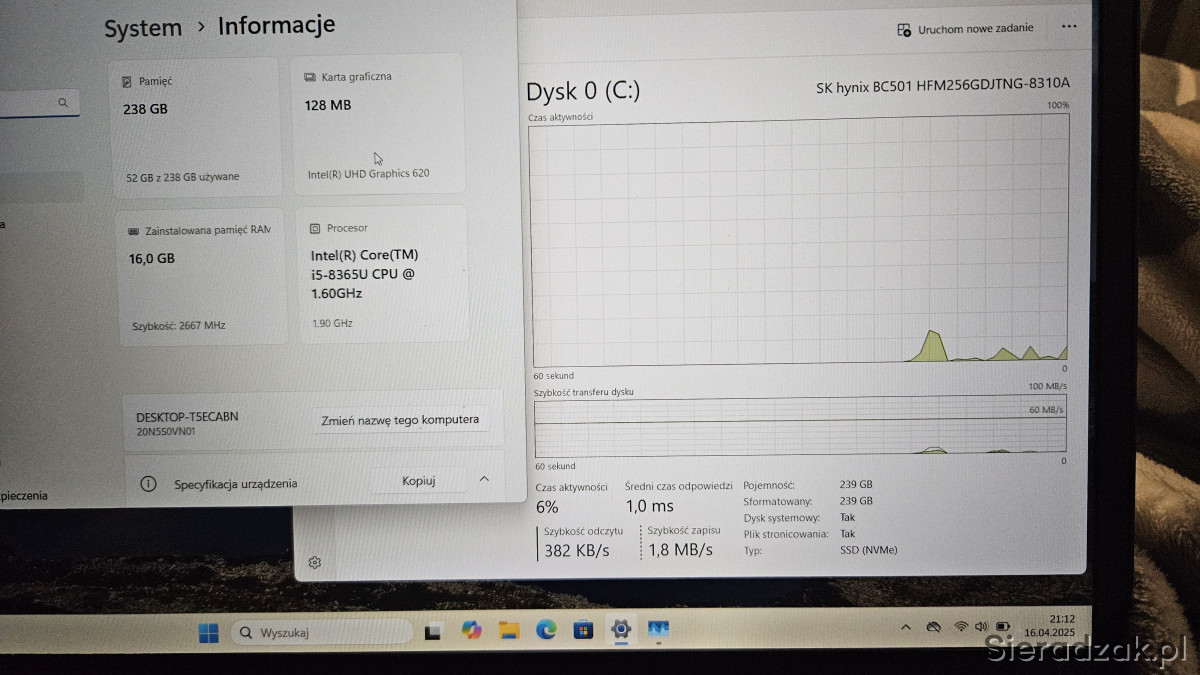Image resolution: width=1200 pixels, height=675 pixels.
Task: Open Task Manager settings gear icon
Action: click(x=315, y=563)
